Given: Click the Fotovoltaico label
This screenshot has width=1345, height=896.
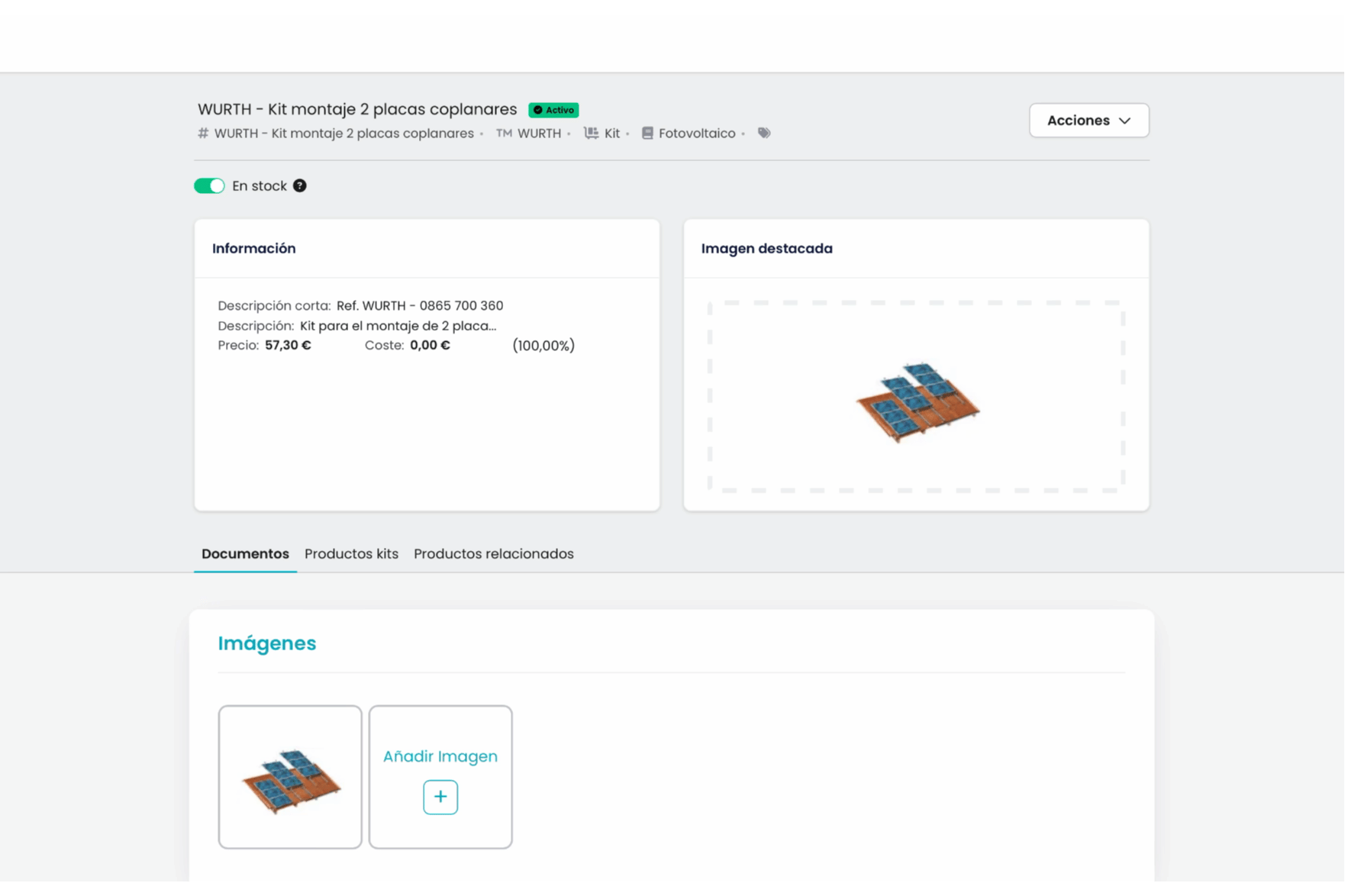Looking at the screenshot, I should coord(697,133).
